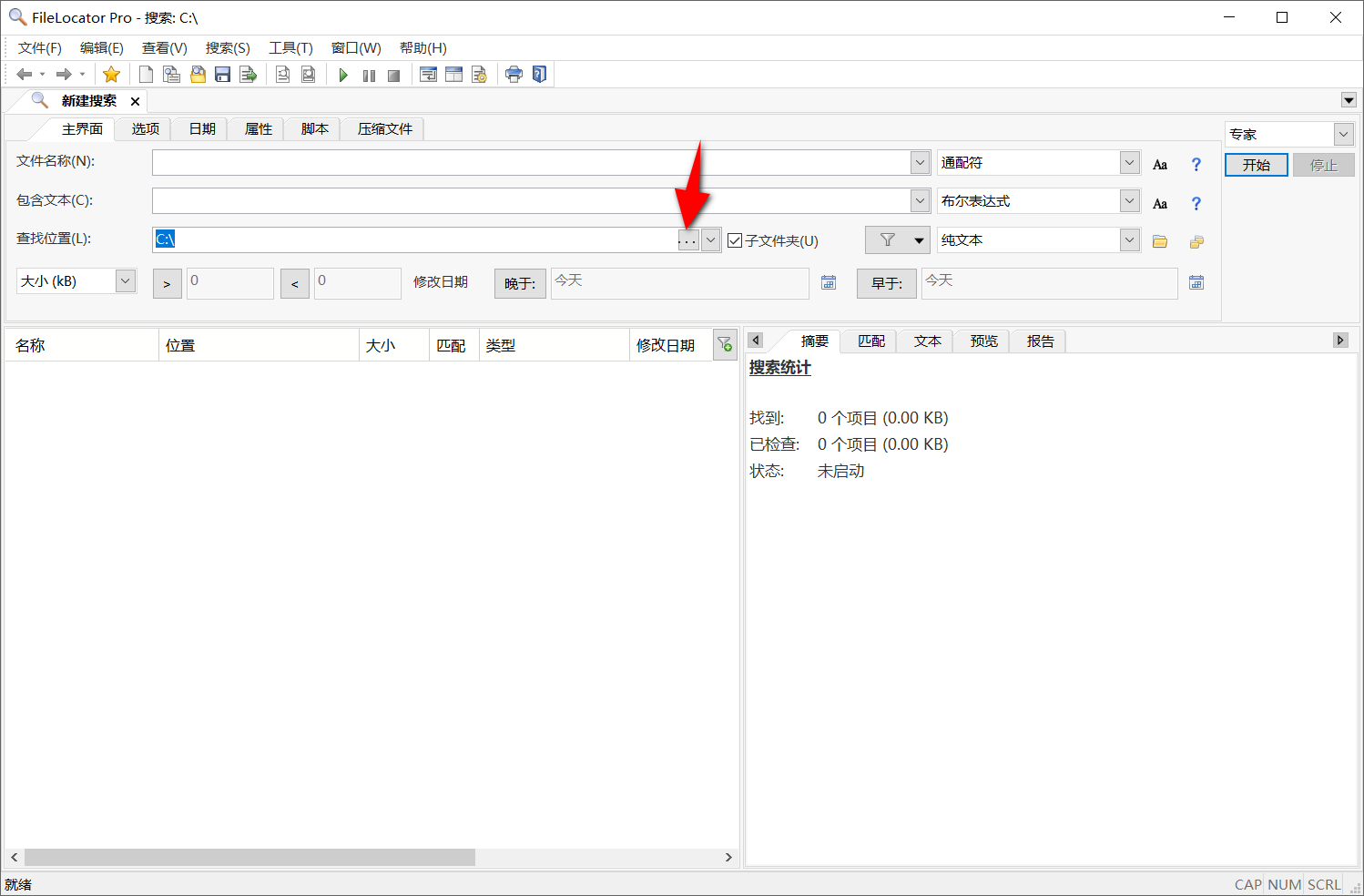Click the favorites star icon
This screenshot has width=1364, height=896.
[x=111, y=75]
